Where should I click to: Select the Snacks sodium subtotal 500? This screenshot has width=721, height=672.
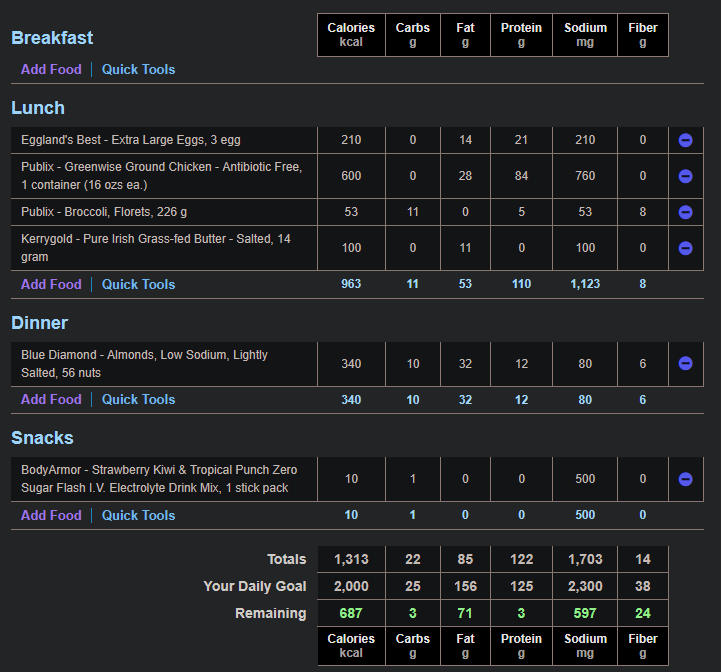[585, 515]
